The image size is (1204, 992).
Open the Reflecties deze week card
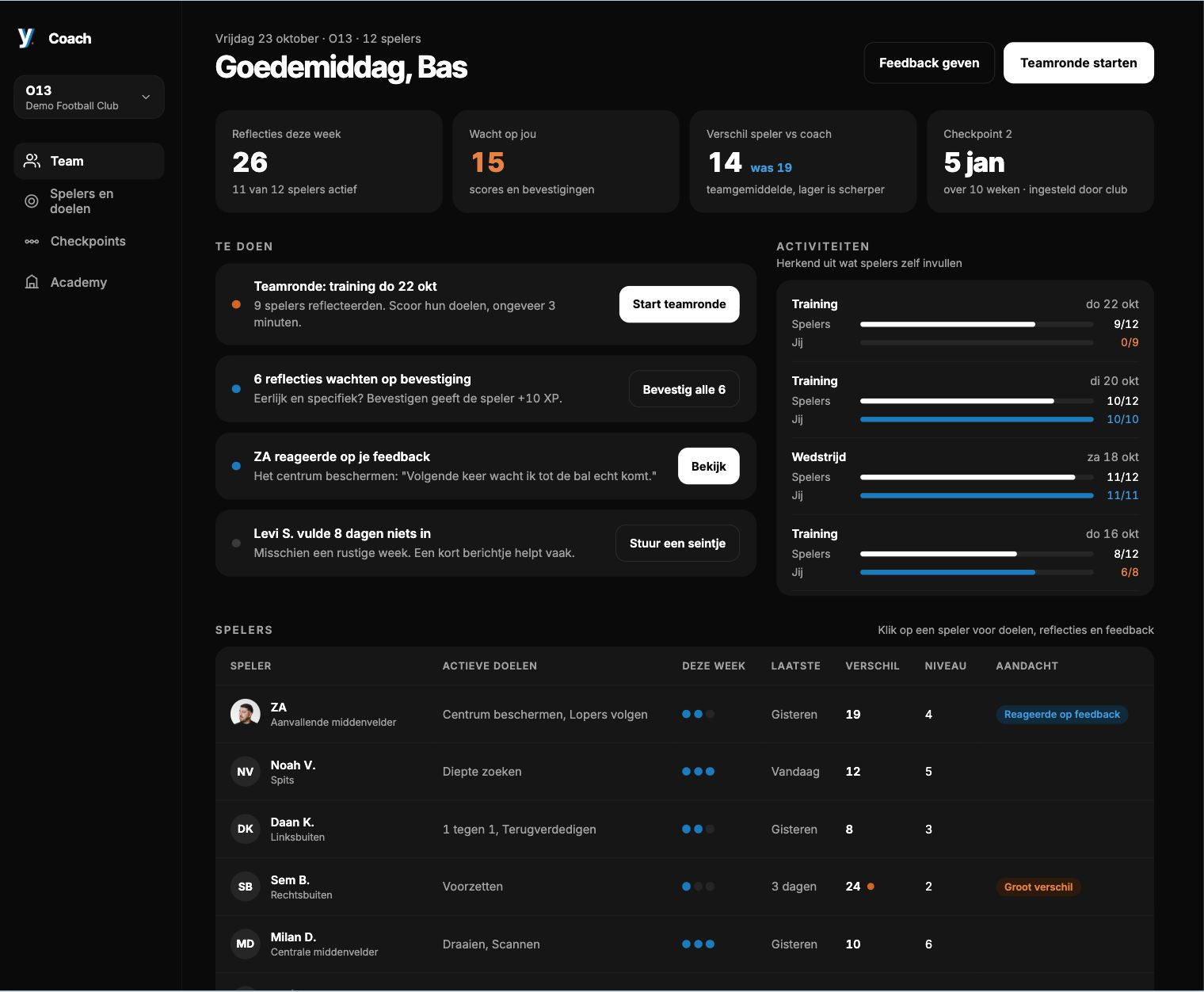tap(329, 162)
